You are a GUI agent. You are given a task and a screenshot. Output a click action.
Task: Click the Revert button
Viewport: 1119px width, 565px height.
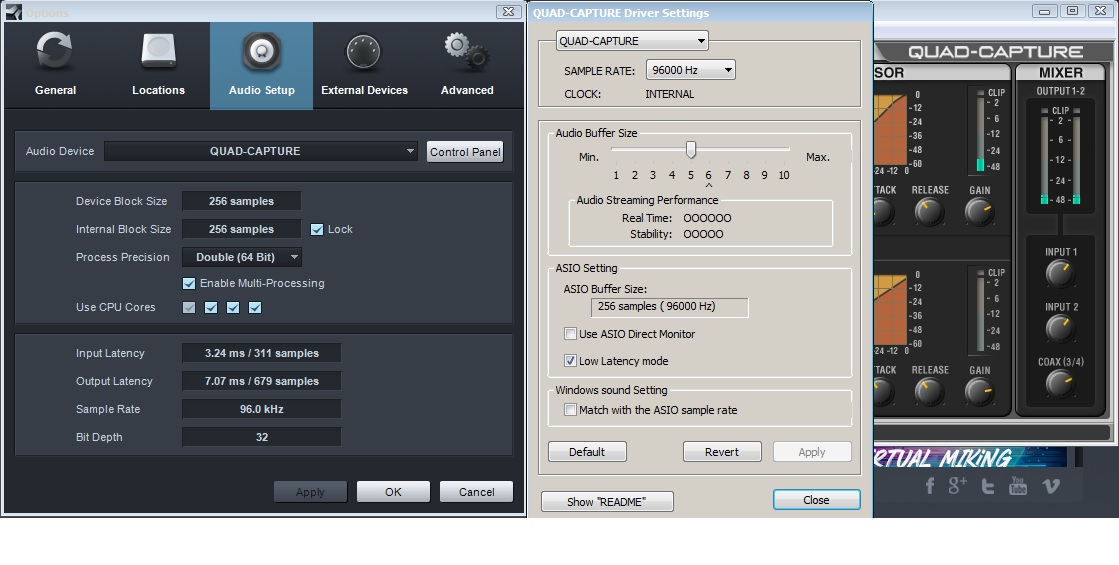point(722,452)
